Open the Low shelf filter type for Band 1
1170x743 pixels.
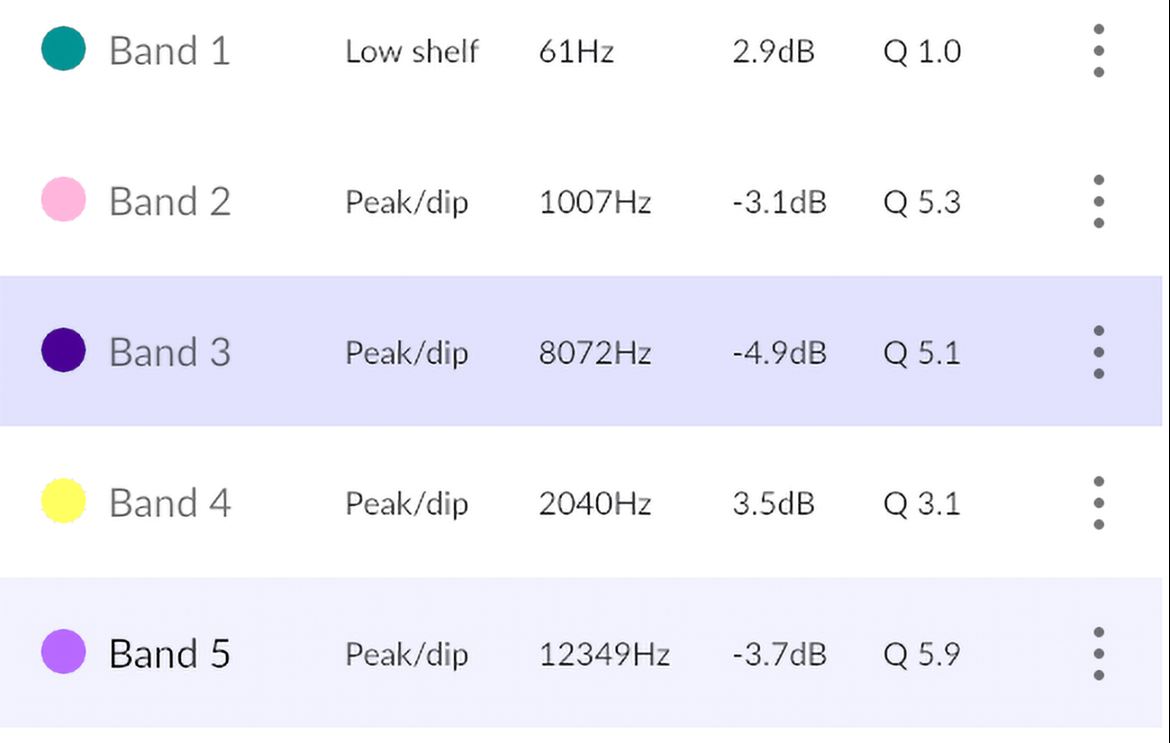[x=412, y=51]
